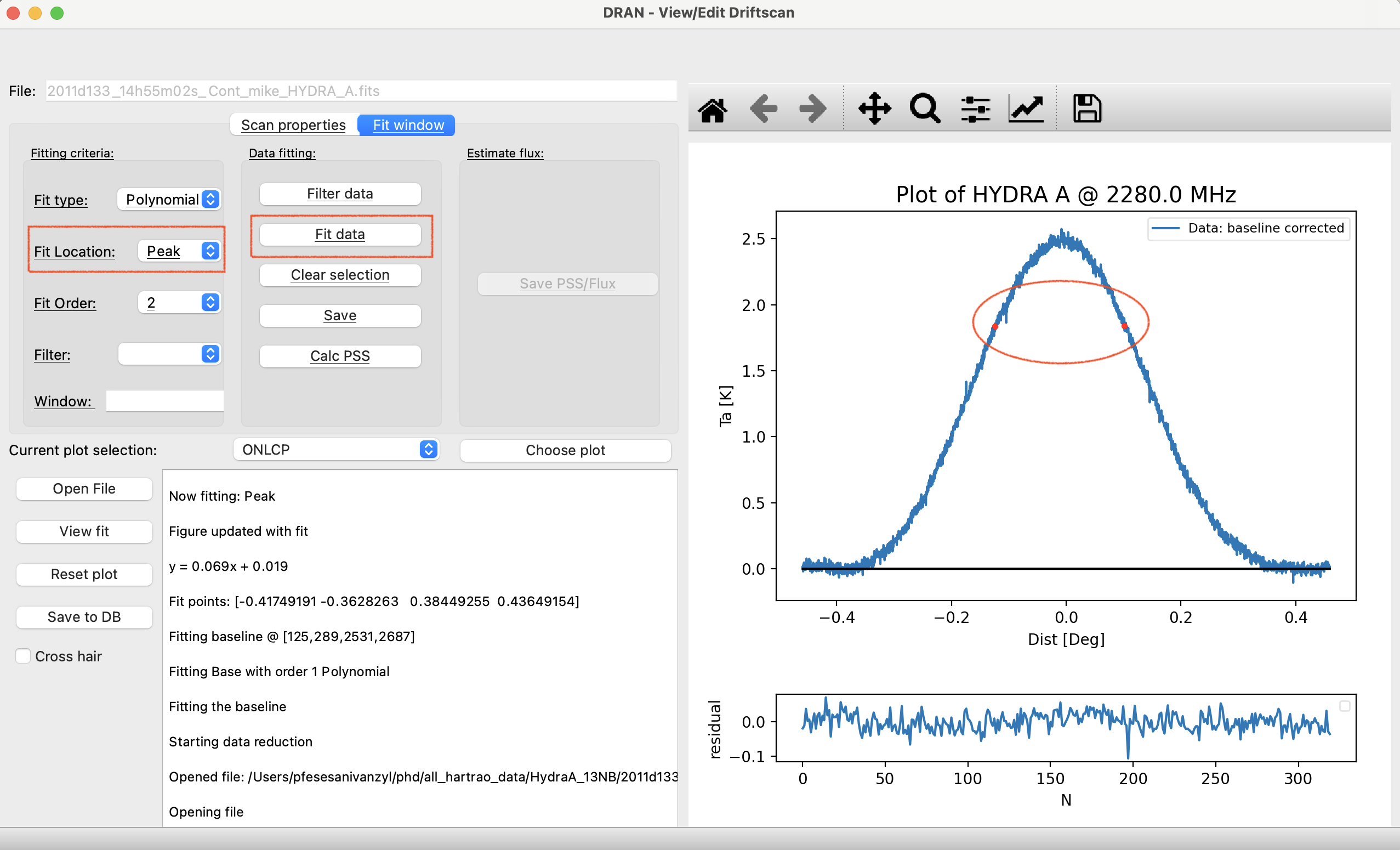Click the Reset plot button
The width and height of the screenshot is (1400, 850).
84,574
